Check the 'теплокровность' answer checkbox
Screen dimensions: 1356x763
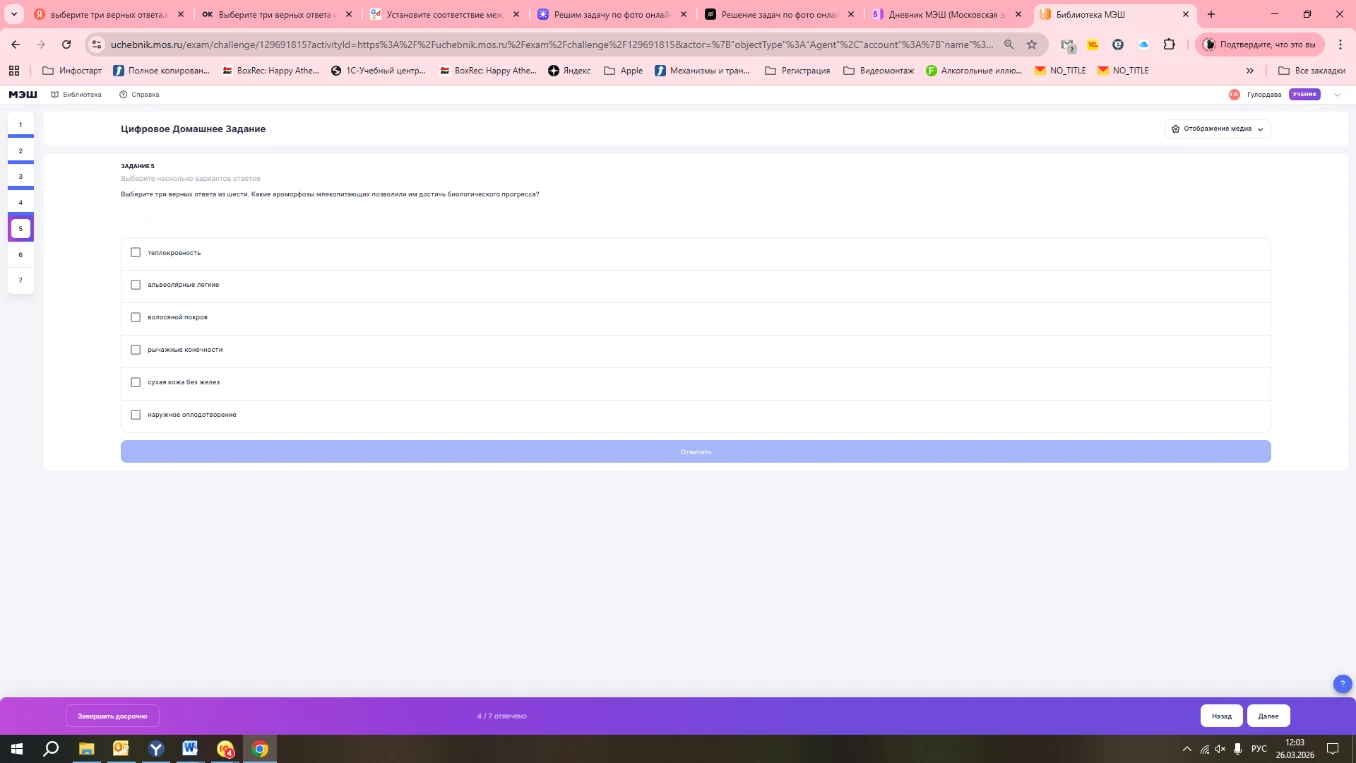pos(136,252)
